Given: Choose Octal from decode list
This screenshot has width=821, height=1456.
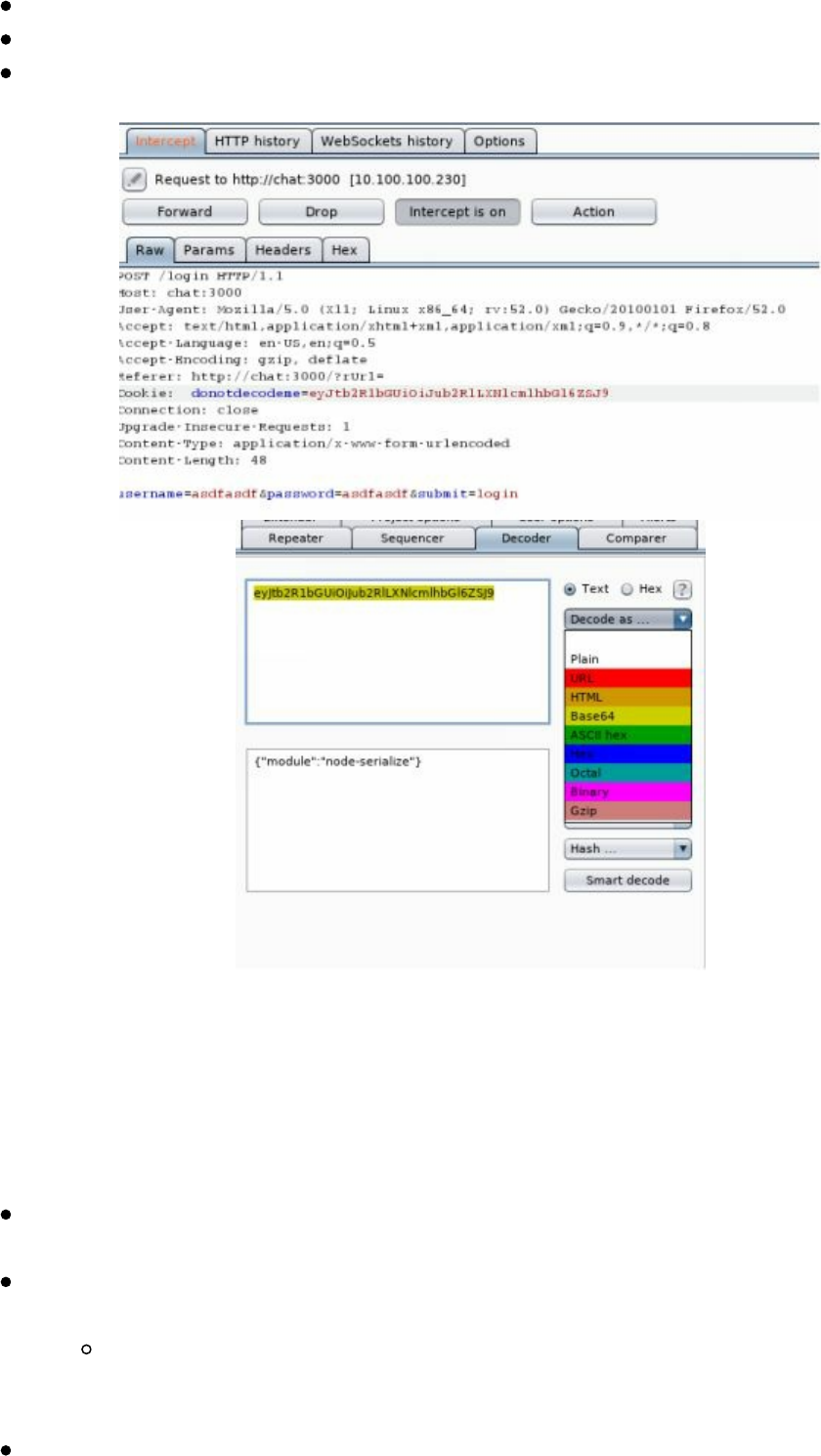Looking at the screenshot, I should pyautogui.click(x=627, y=773).
